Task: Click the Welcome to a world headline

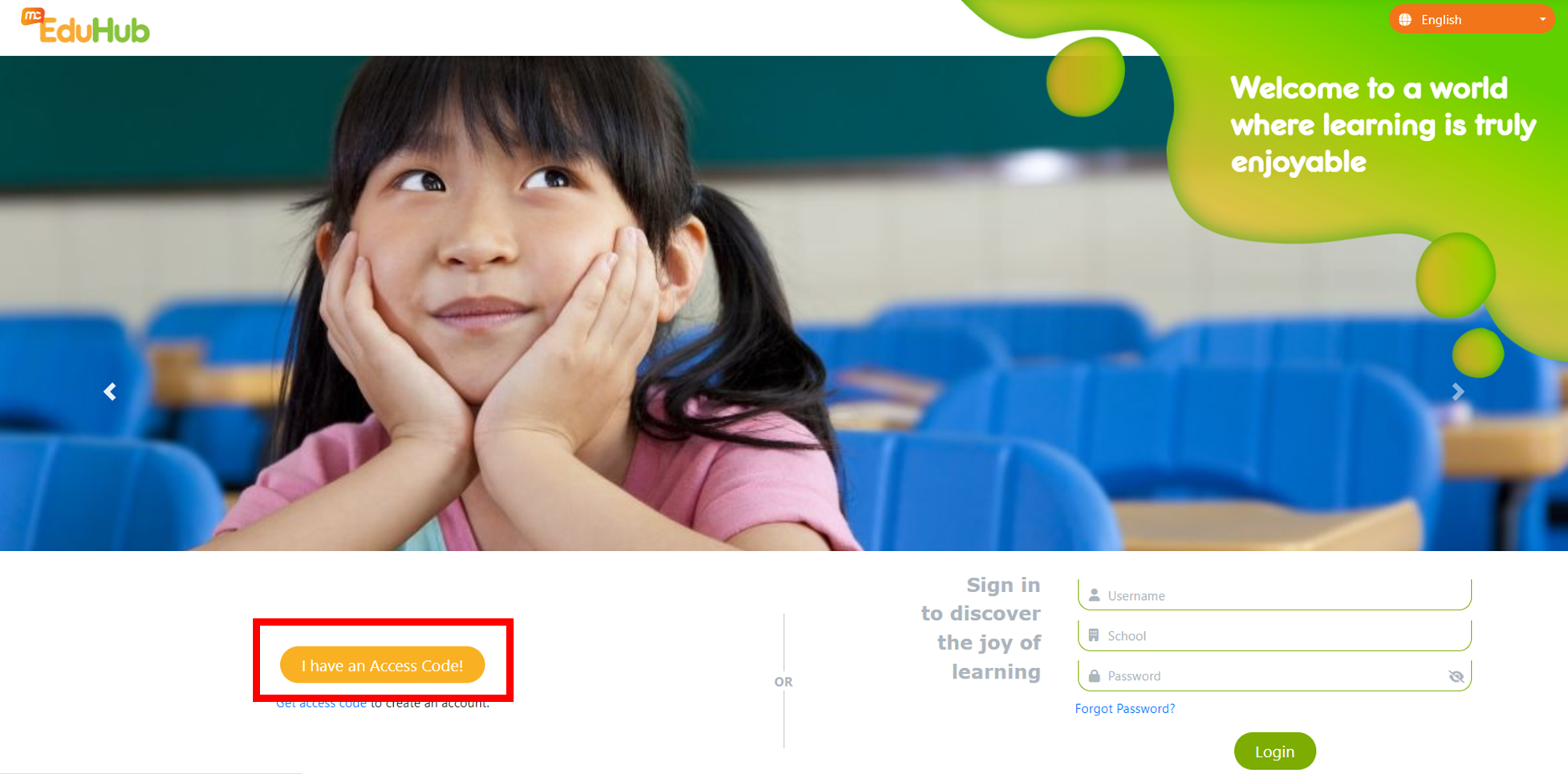Action: [1383, 125]
